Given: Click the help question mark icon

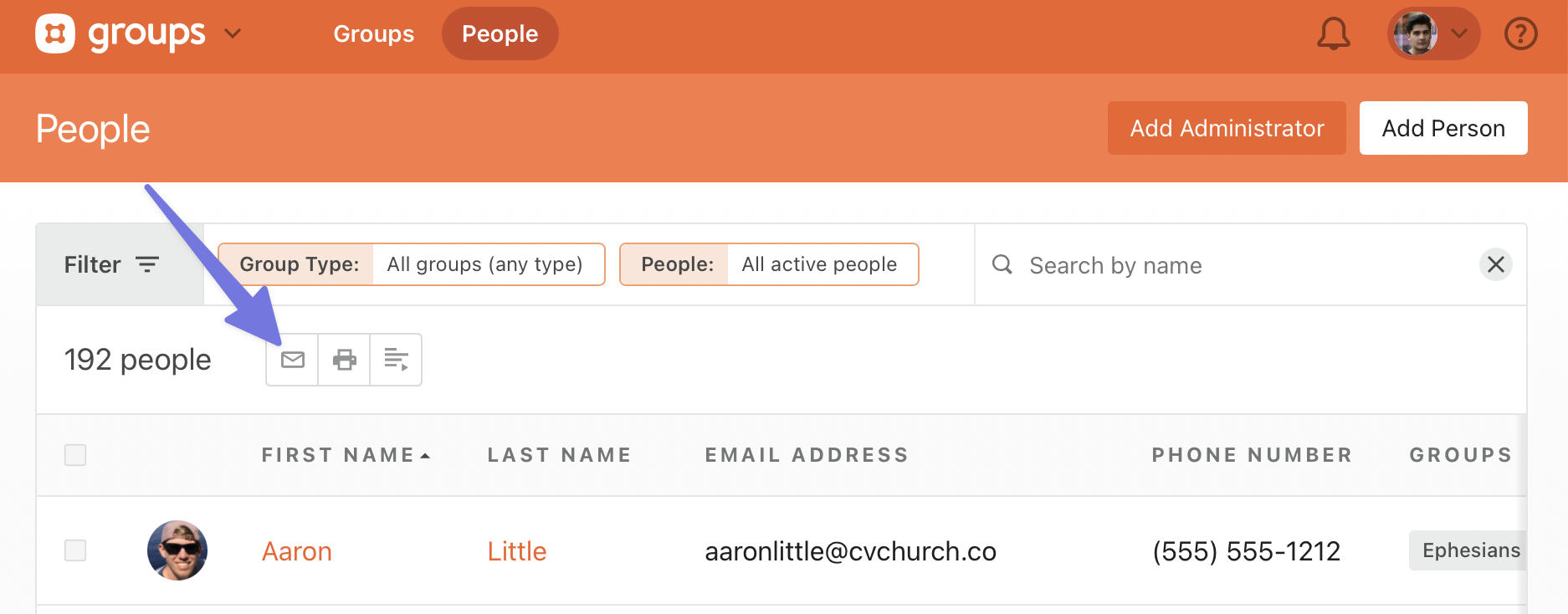Looking at the screenshot, I should [1520, 33].
